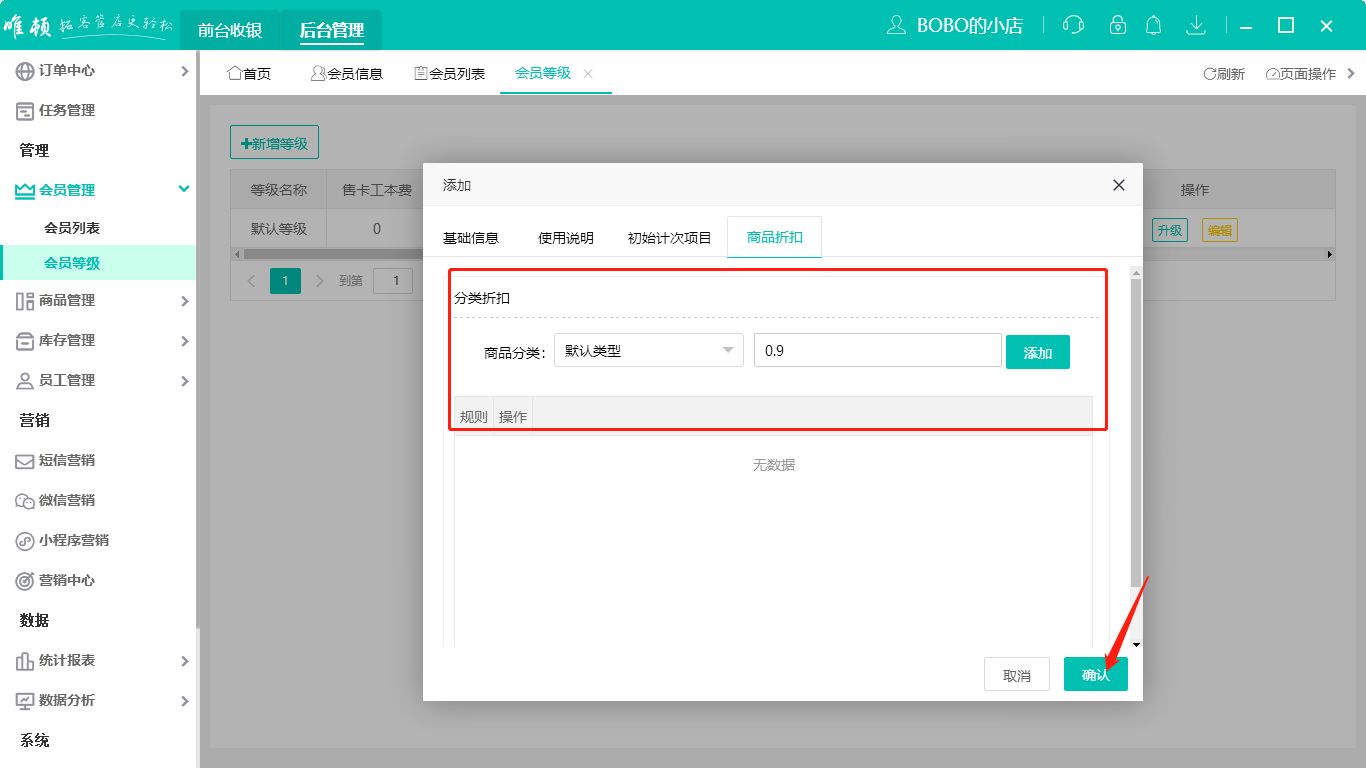Select 会员列表 in the sidebar
1366x768 pixels.
[x=72, y=228]
